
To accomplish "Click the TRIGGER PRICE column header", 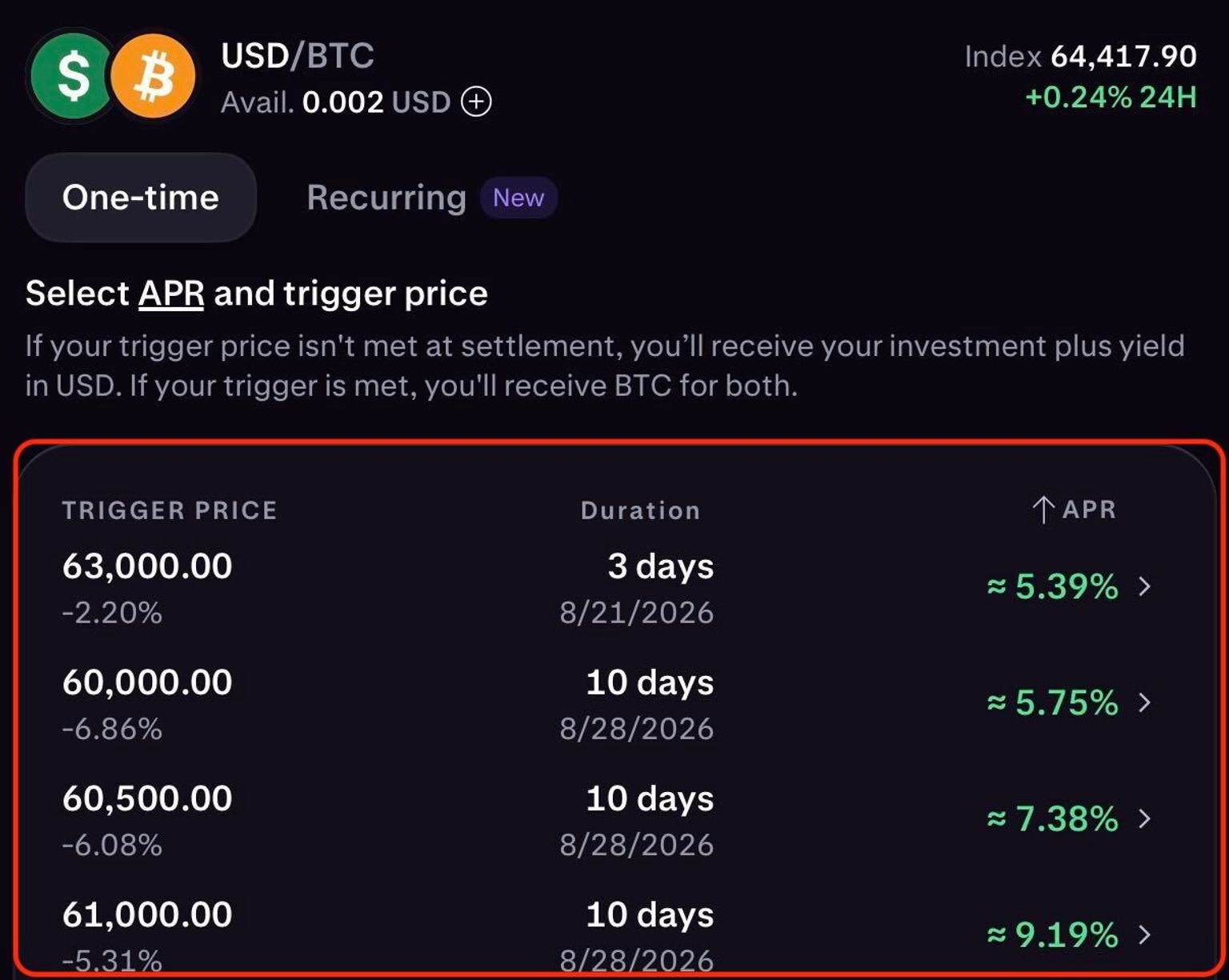I will pos(170,510).
